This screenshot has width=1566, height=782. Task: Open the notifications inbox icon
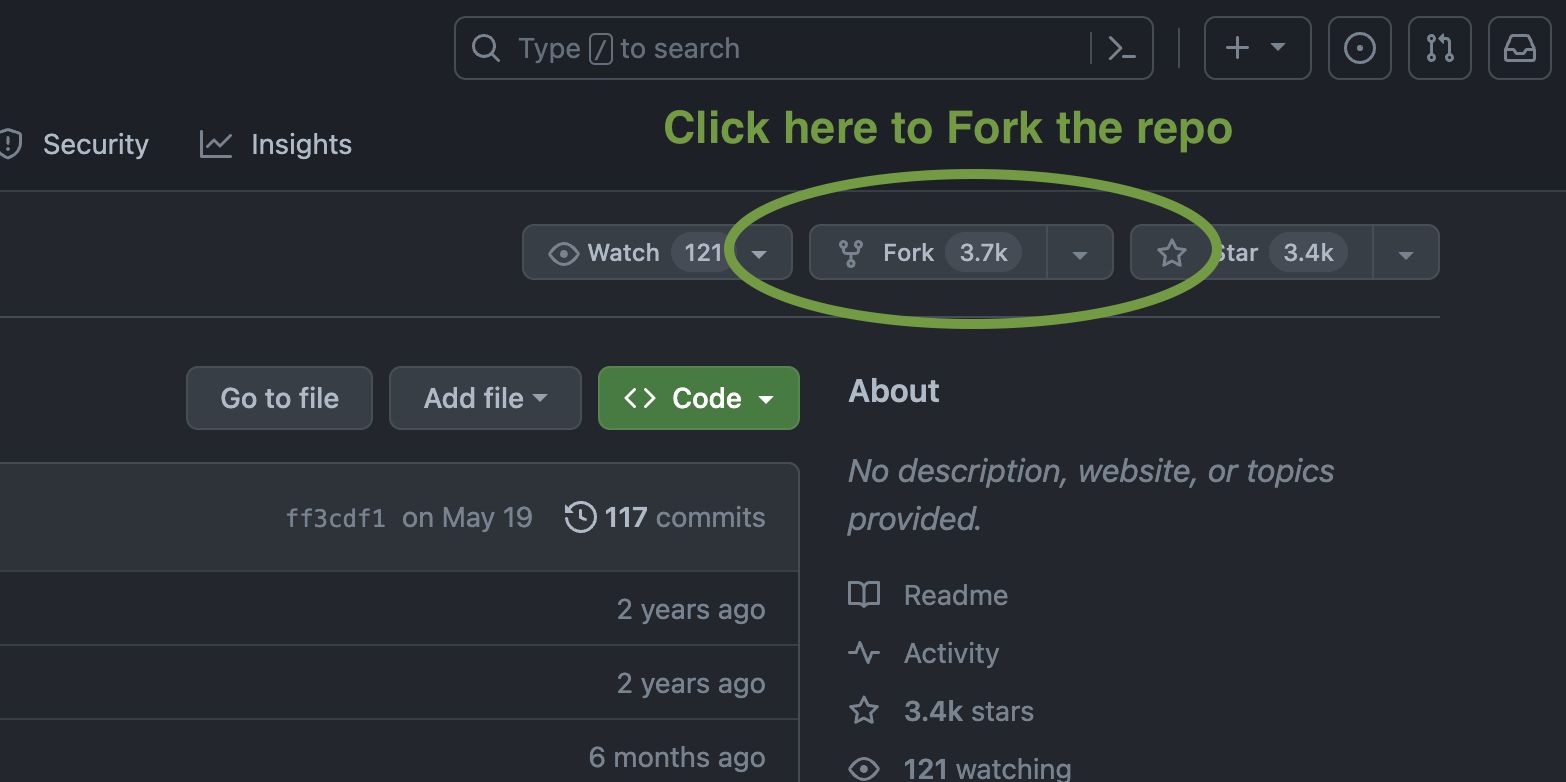click(1519, 48)
